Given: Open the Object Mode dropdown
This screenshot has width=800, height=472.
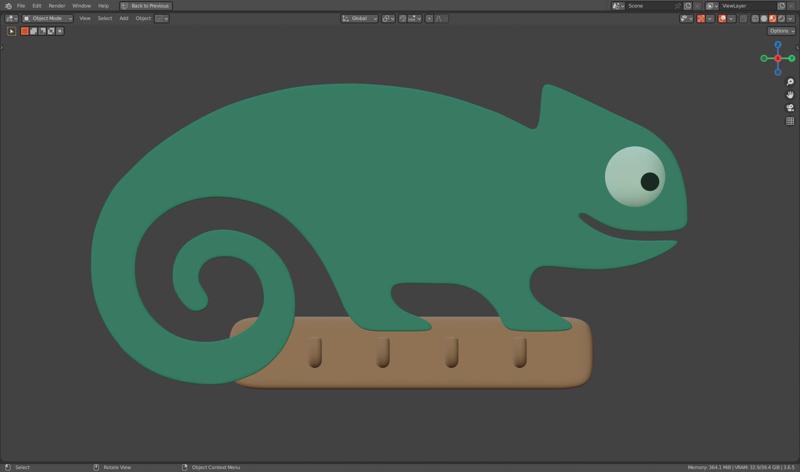Looking at the screenshot, I should tap(47, 18).
